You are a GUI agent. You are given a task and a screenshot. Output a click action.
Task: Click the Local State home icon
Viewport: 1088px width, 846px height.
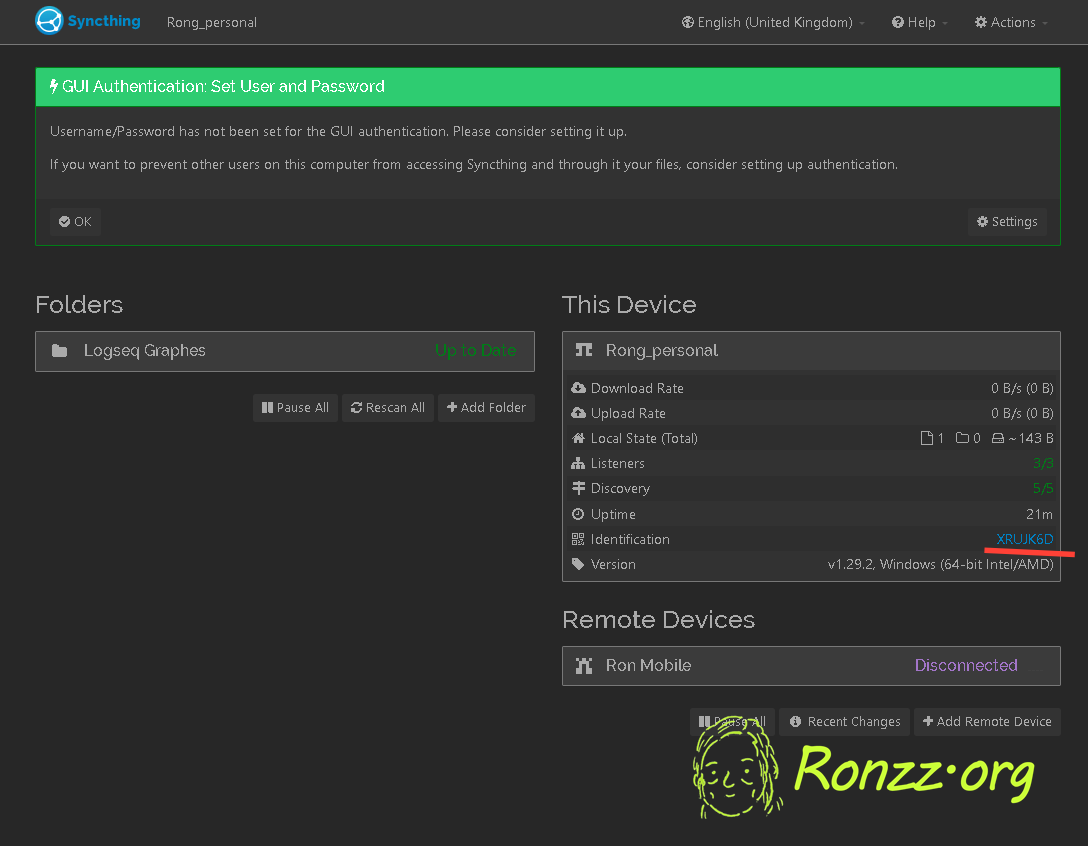(578, 438)
